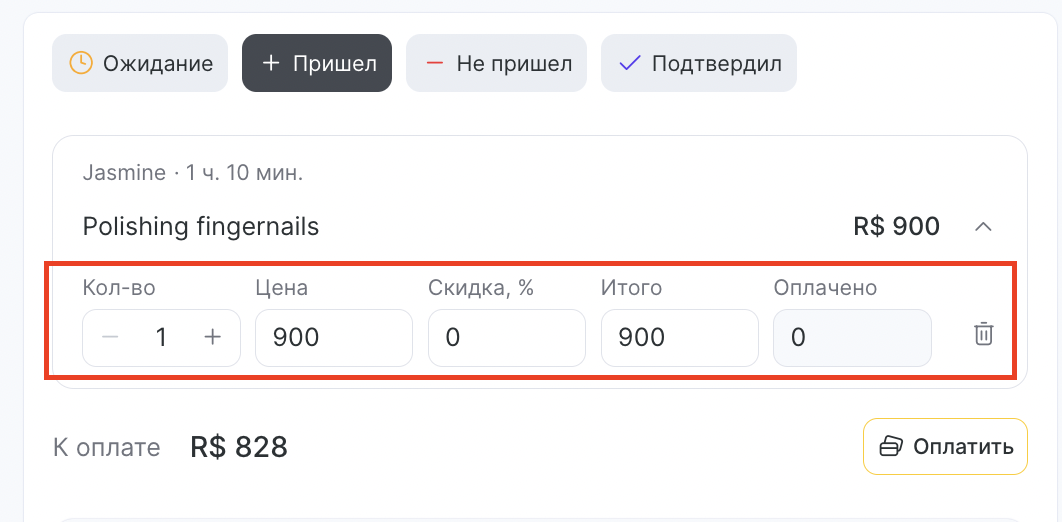Increase quantity with the plus stepper

[213, 336]
